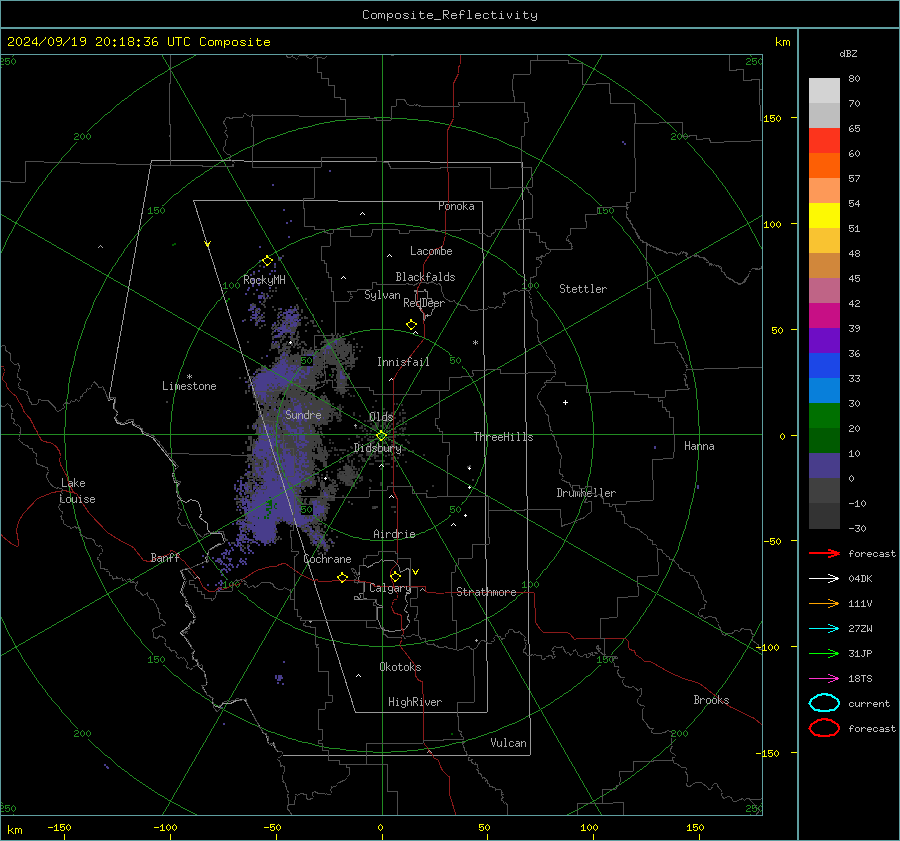This screenshot has height=841, width=900.
Task: Choose the royal blue 33-36 dBZ swatch
Action: [824, 366]
